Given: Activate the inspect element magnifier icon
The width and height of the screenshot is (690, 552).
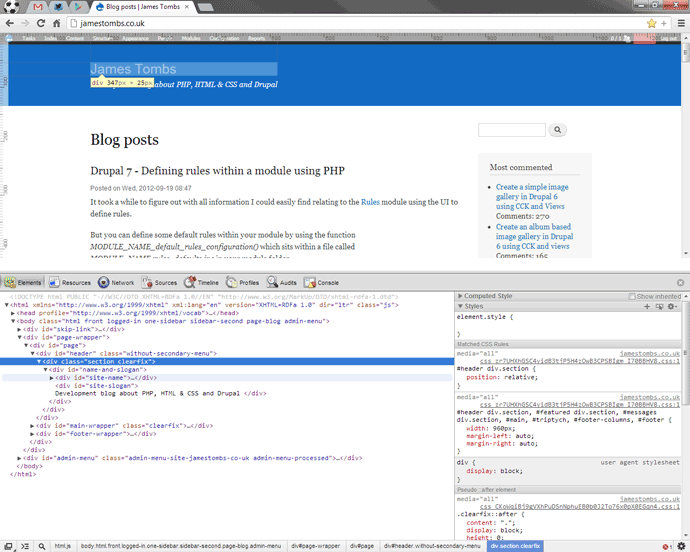Looking at the screenshot, I should point(42,546).
